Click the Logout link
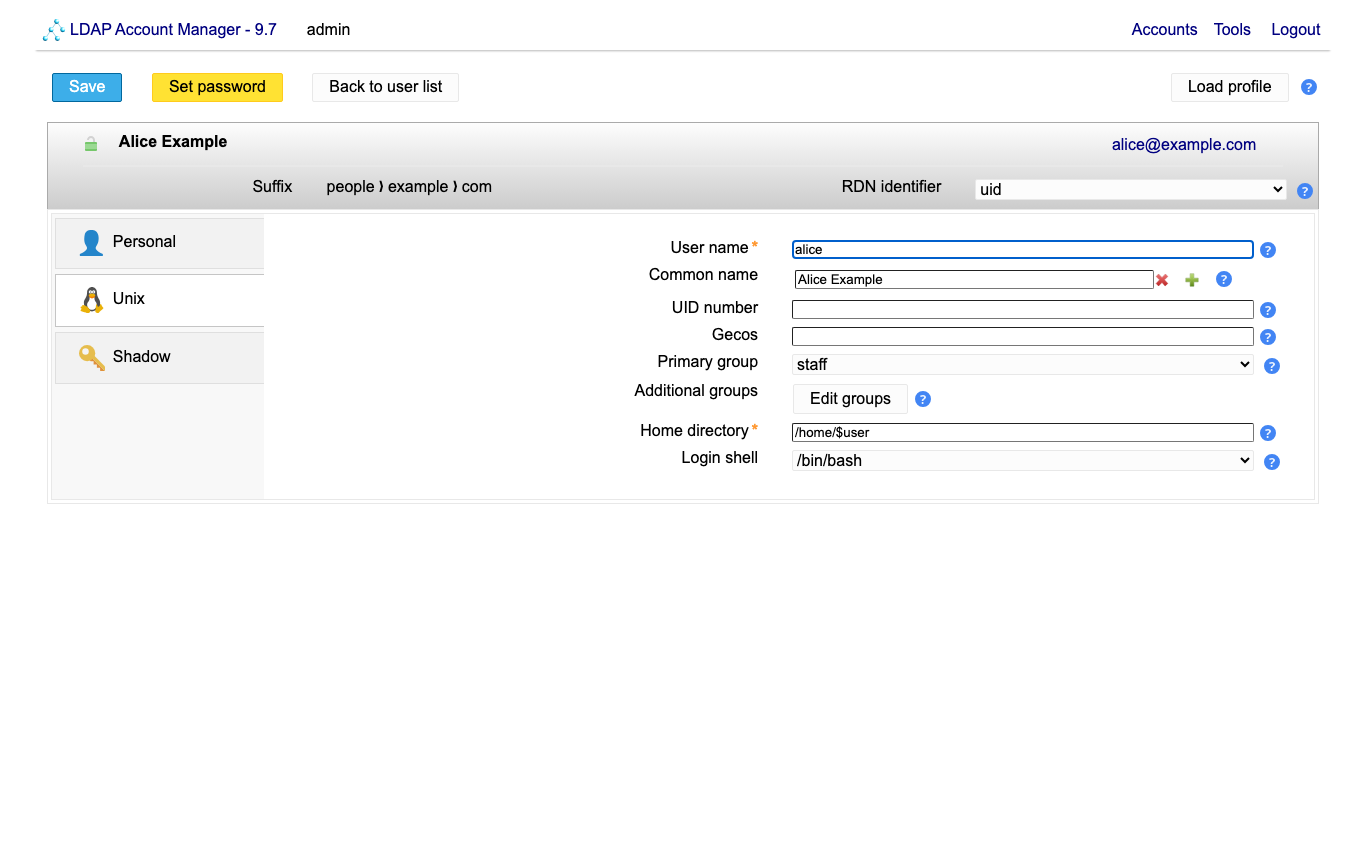The image size is (1366, 860). point(1295,30)
